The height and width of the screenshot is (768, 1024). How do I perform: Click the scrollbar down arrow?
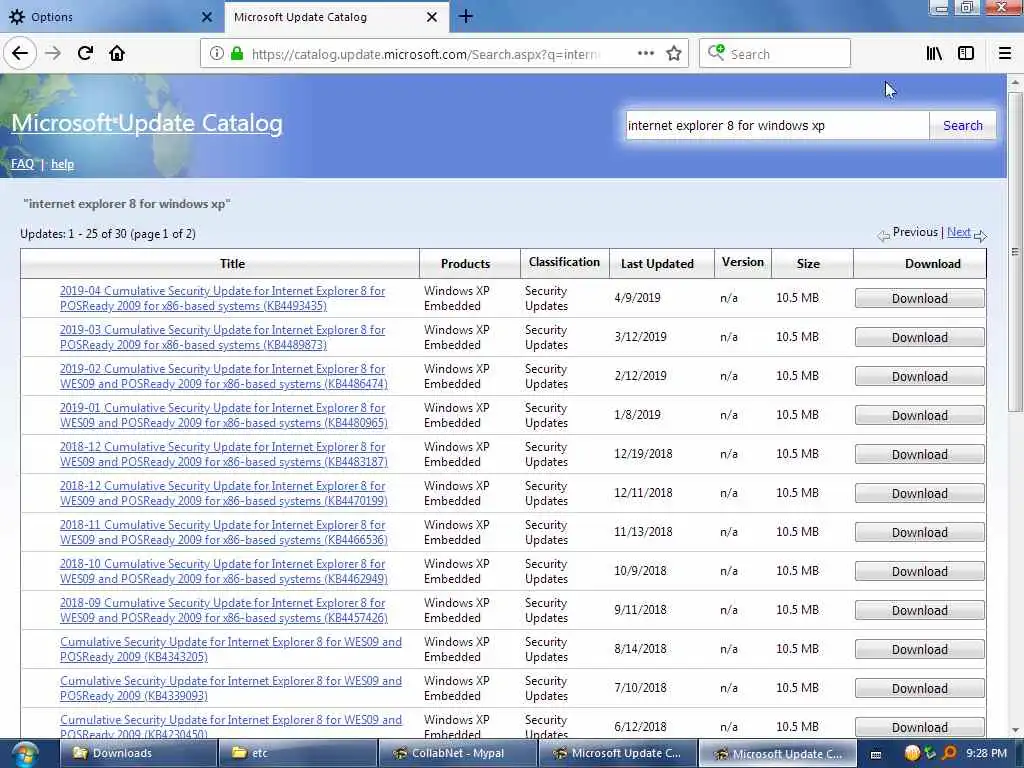pos(1015,729)
